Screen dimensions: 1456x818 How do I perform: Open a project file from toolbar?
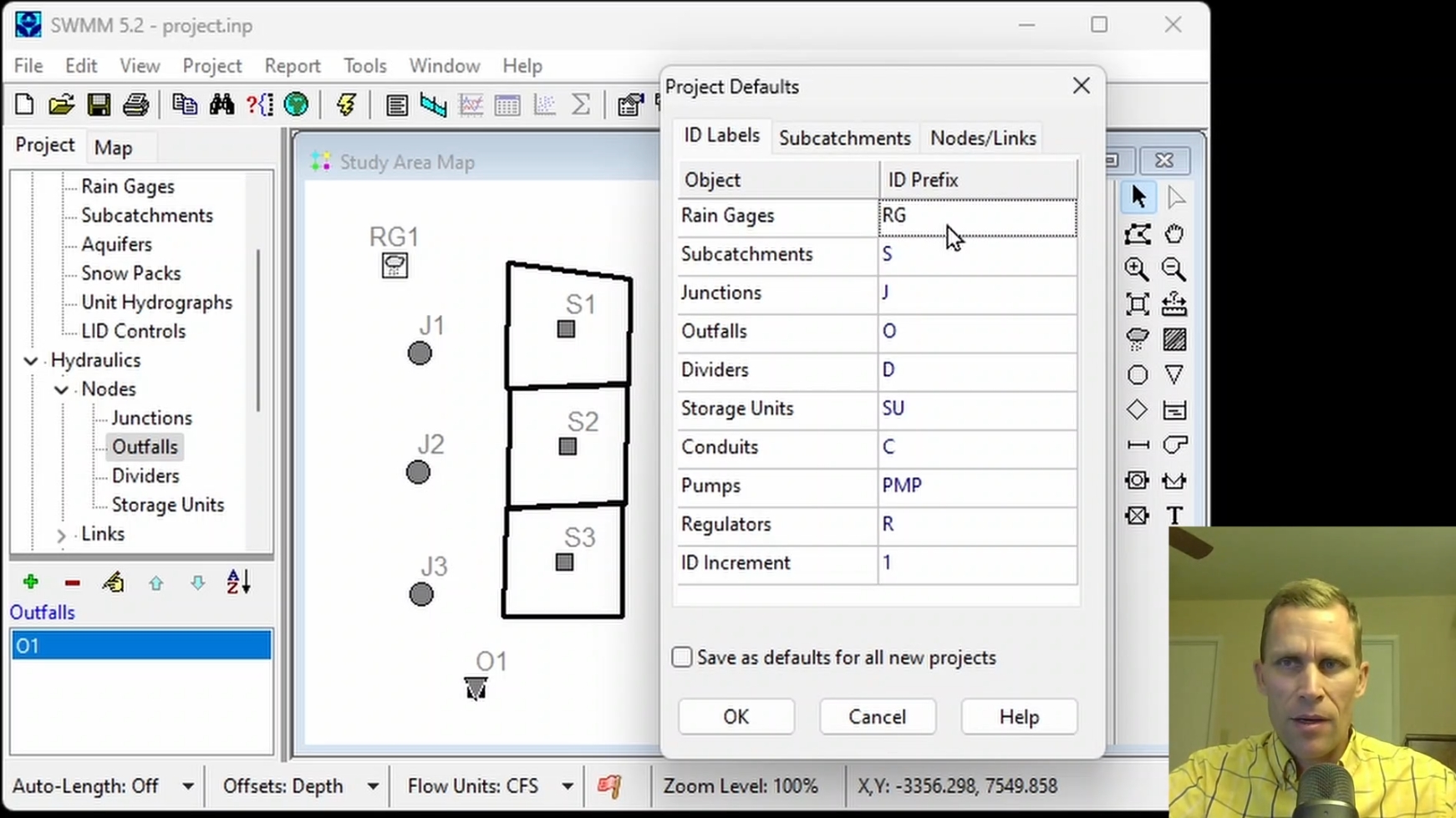click(x=61, y=104)
